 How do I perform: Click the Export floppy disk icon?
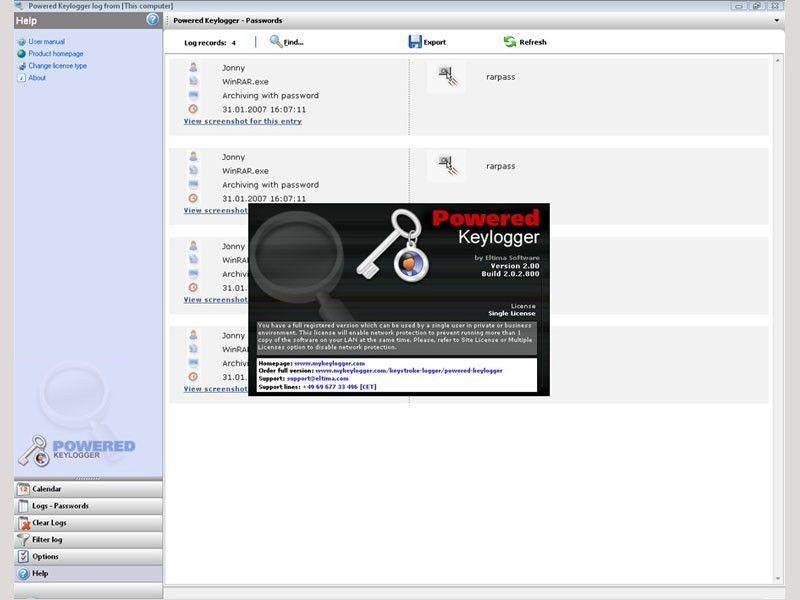(415, 42)
